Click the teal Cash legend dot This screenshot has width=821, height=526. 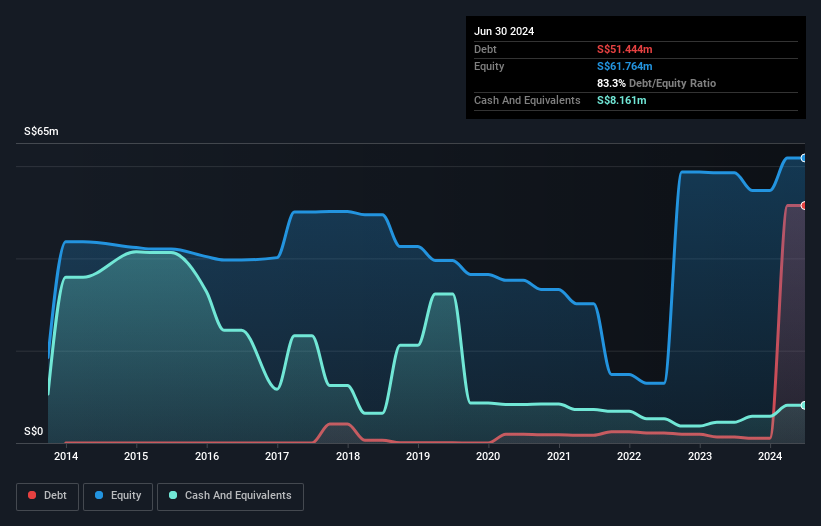(x=174, y=496)
